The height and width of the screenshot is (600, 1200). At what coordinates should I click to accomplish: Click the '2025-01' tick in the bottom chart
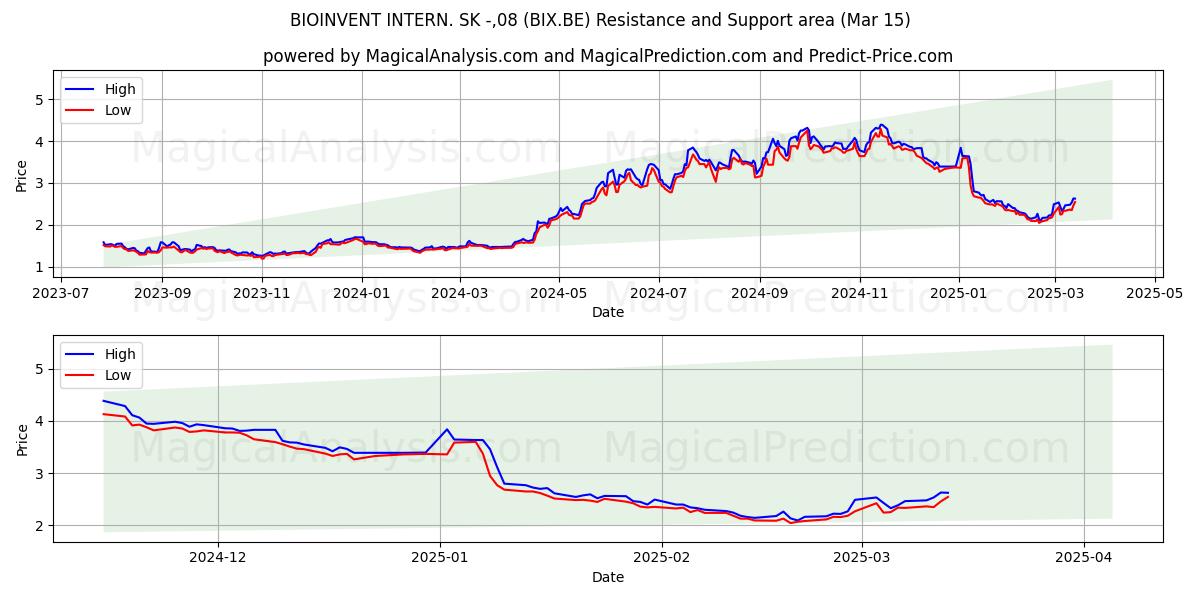tap(441, 559)
